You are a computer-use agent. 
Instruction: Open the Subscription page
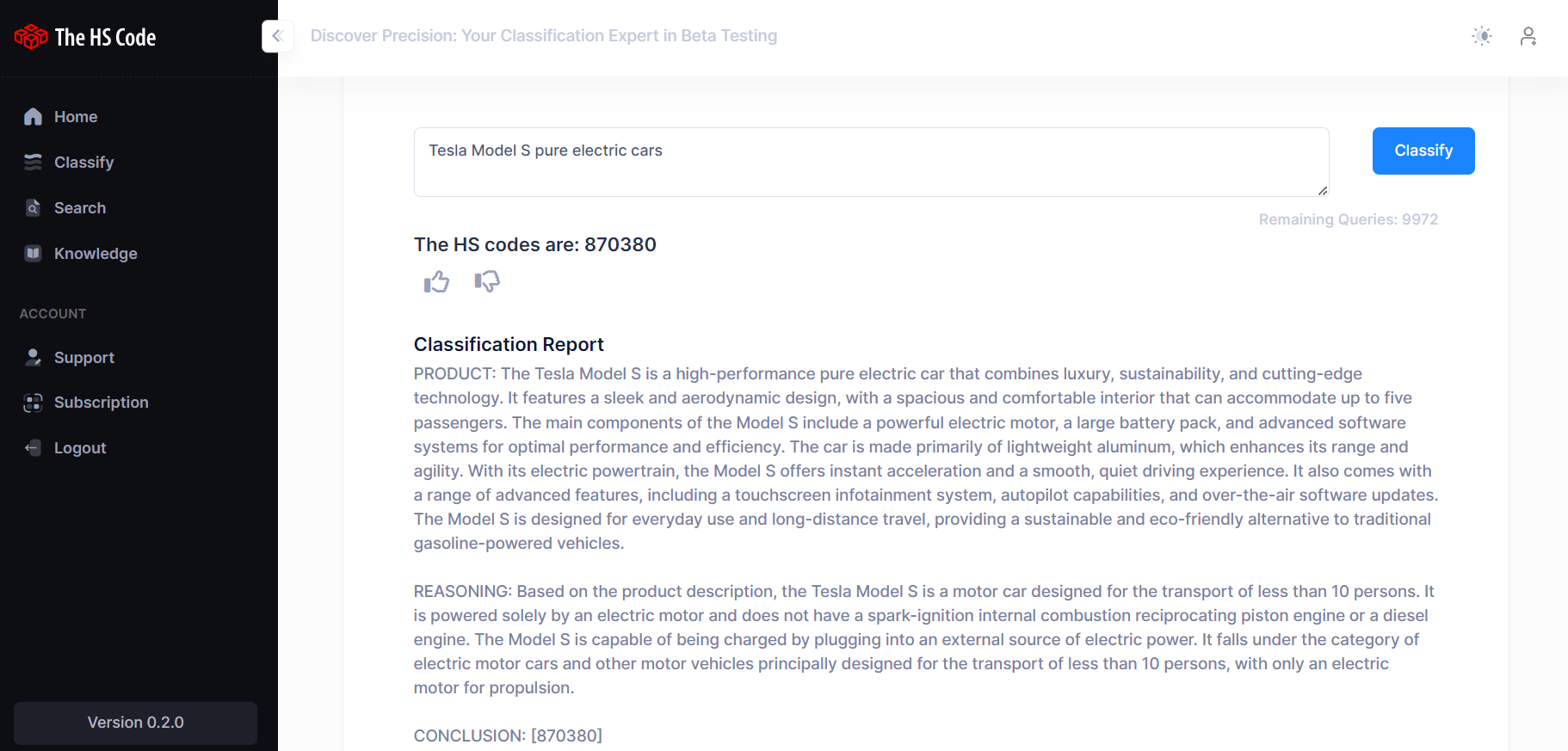coord(101,403)
